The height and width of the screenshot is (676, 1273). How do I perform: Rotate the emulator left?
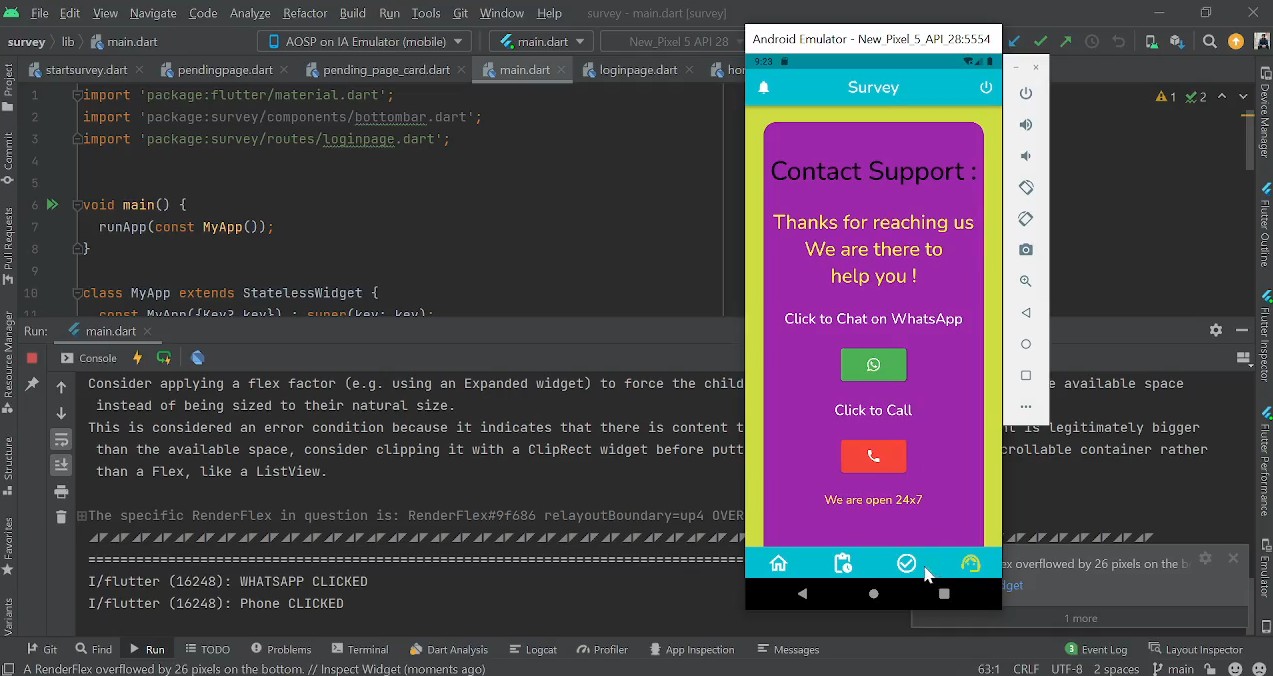[x=1026, y=187]
